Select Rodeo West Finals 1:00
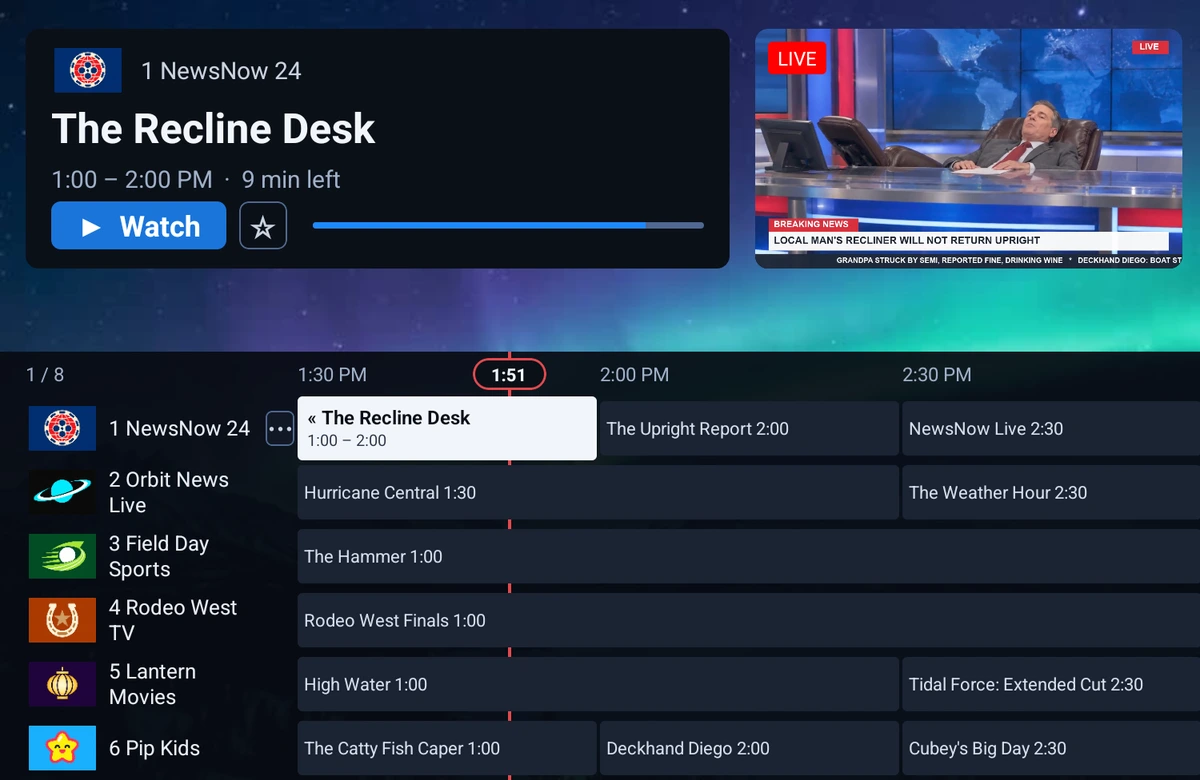 749,621
